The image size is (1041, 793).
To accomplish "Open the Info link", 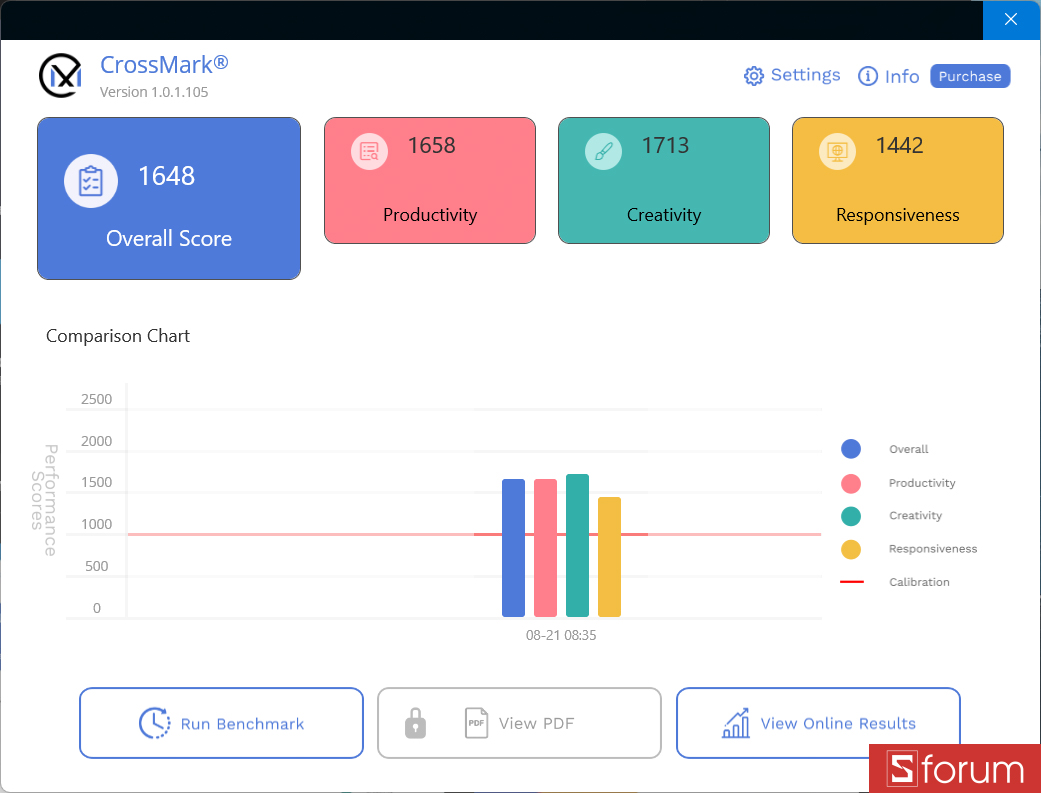I will coord(902,76).
